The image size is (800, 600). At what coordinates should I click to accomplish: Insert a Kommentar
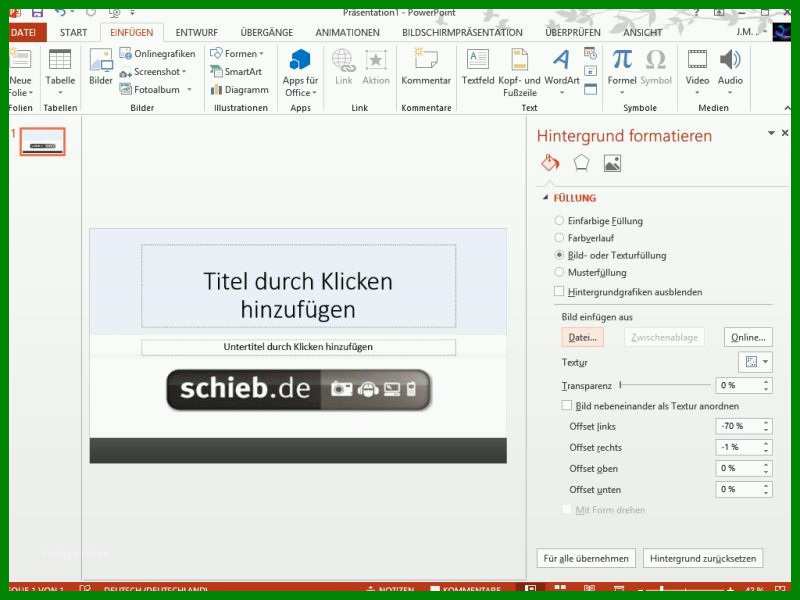click(426, 67)
